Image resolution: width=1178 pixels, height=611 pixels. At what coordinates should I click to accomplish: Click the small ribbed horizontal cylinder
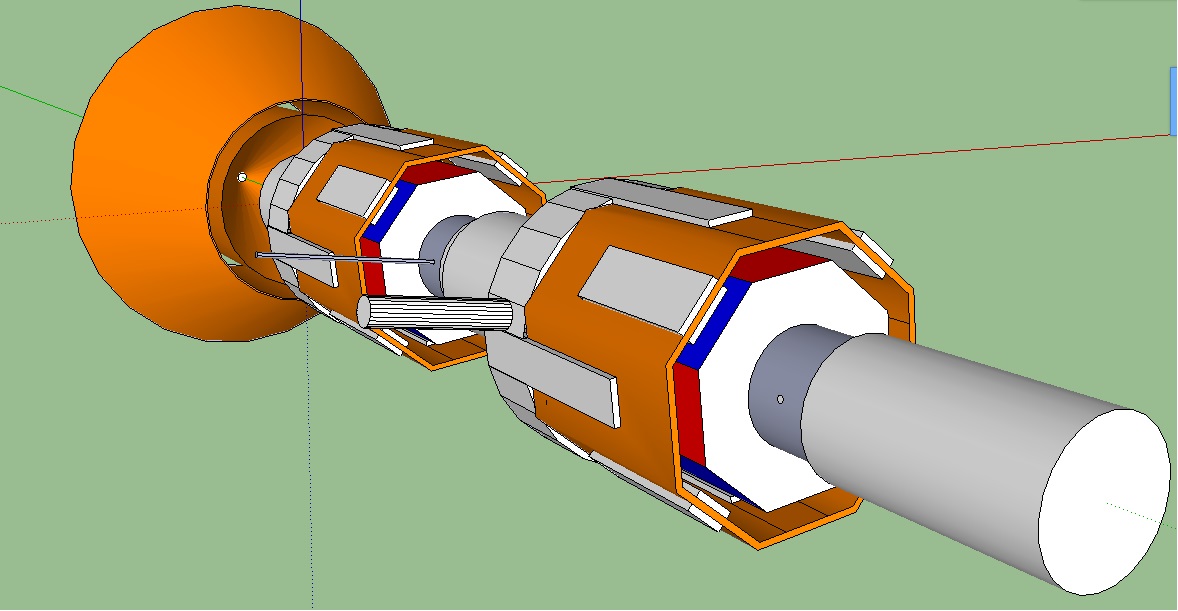(x=436, y=312)
